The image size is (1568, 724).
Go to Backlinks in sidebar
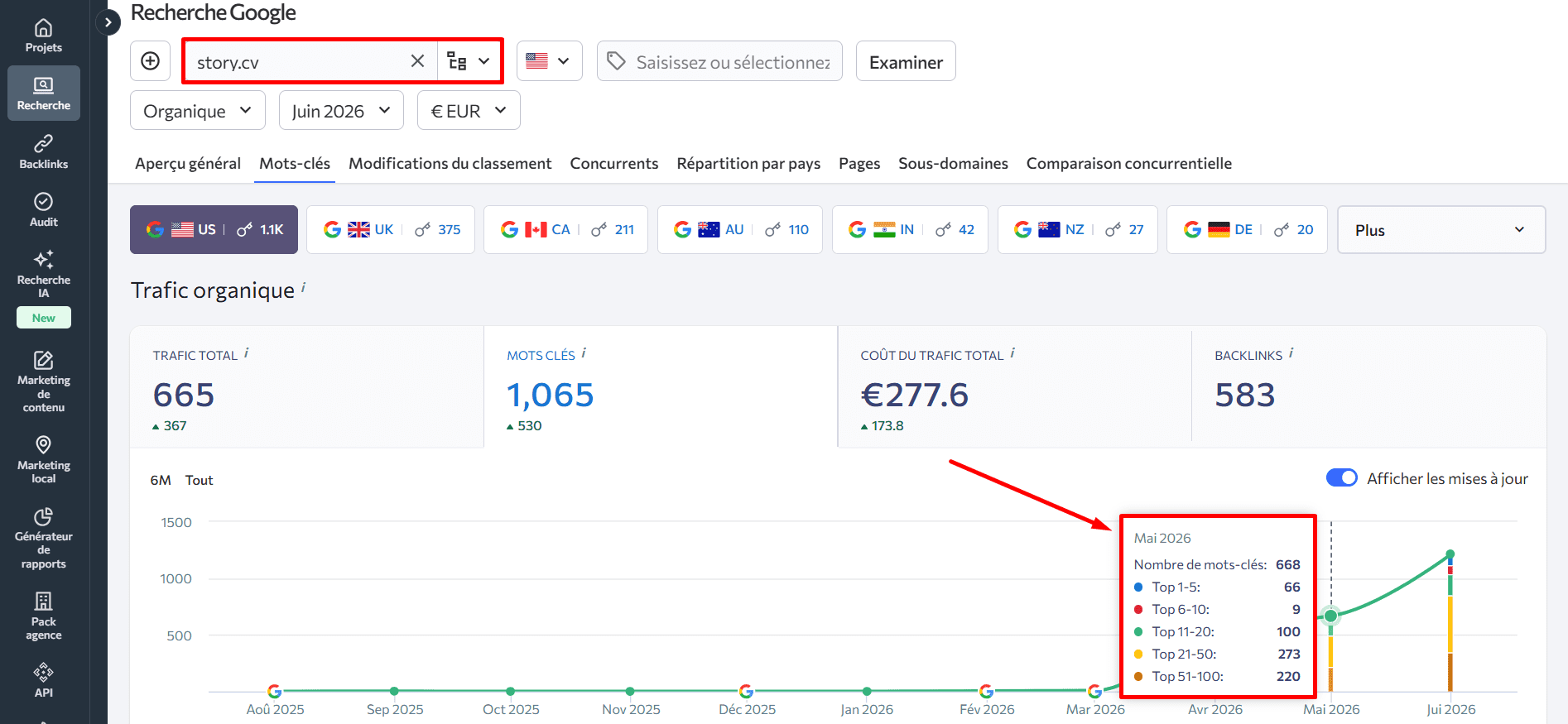click(44, 152)
